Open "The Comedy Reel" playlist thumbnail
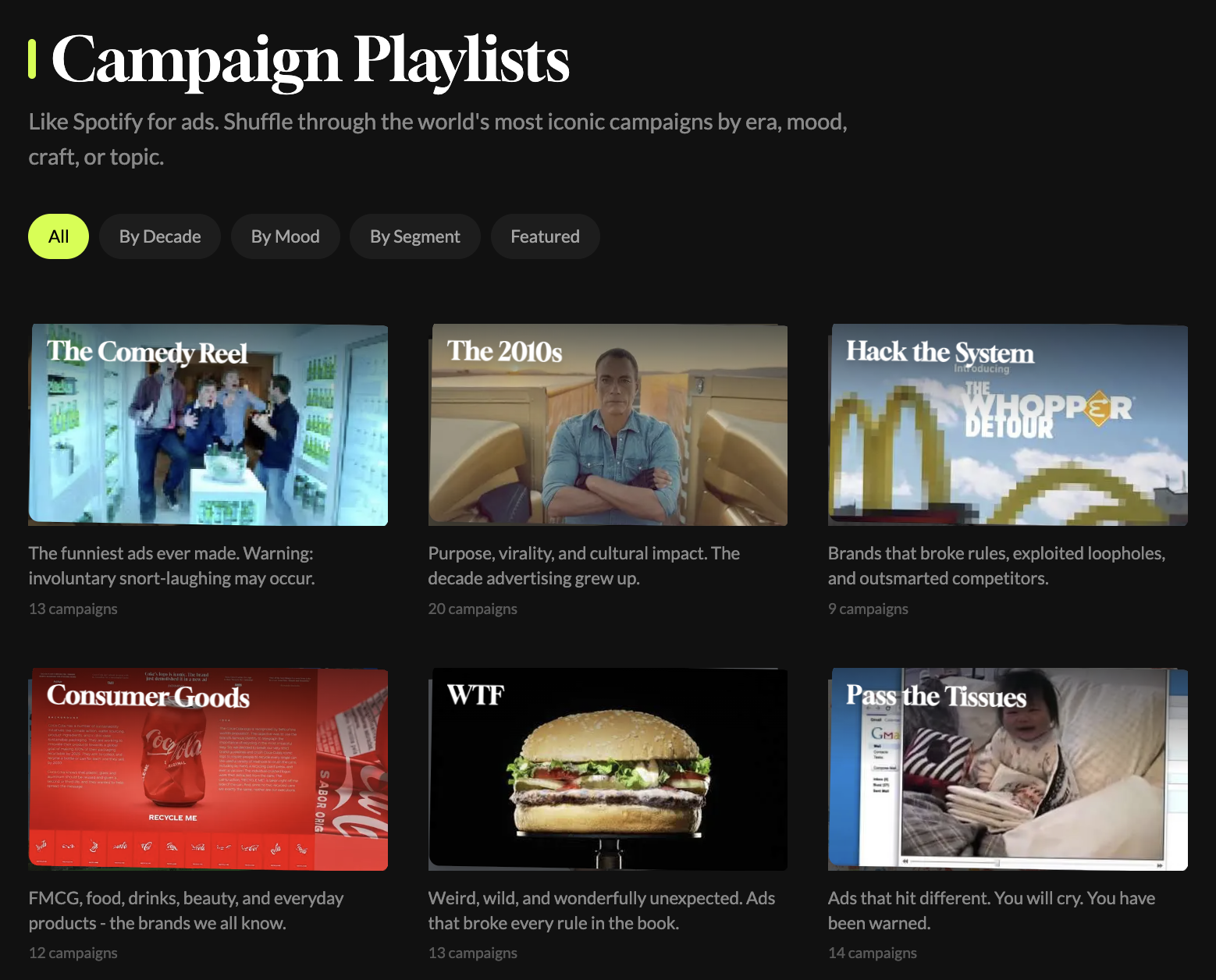 point(208,425)
